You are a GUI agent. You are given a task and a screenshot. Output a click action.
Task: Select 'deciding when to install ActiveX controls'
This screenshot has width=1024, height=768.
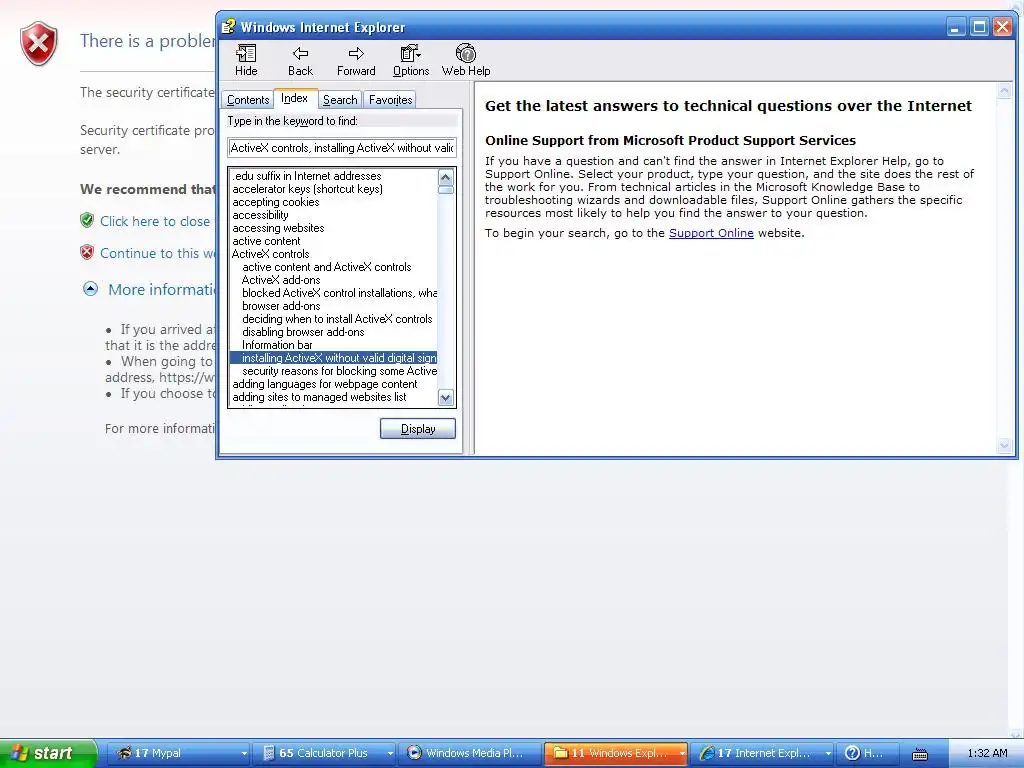[337, 319]
